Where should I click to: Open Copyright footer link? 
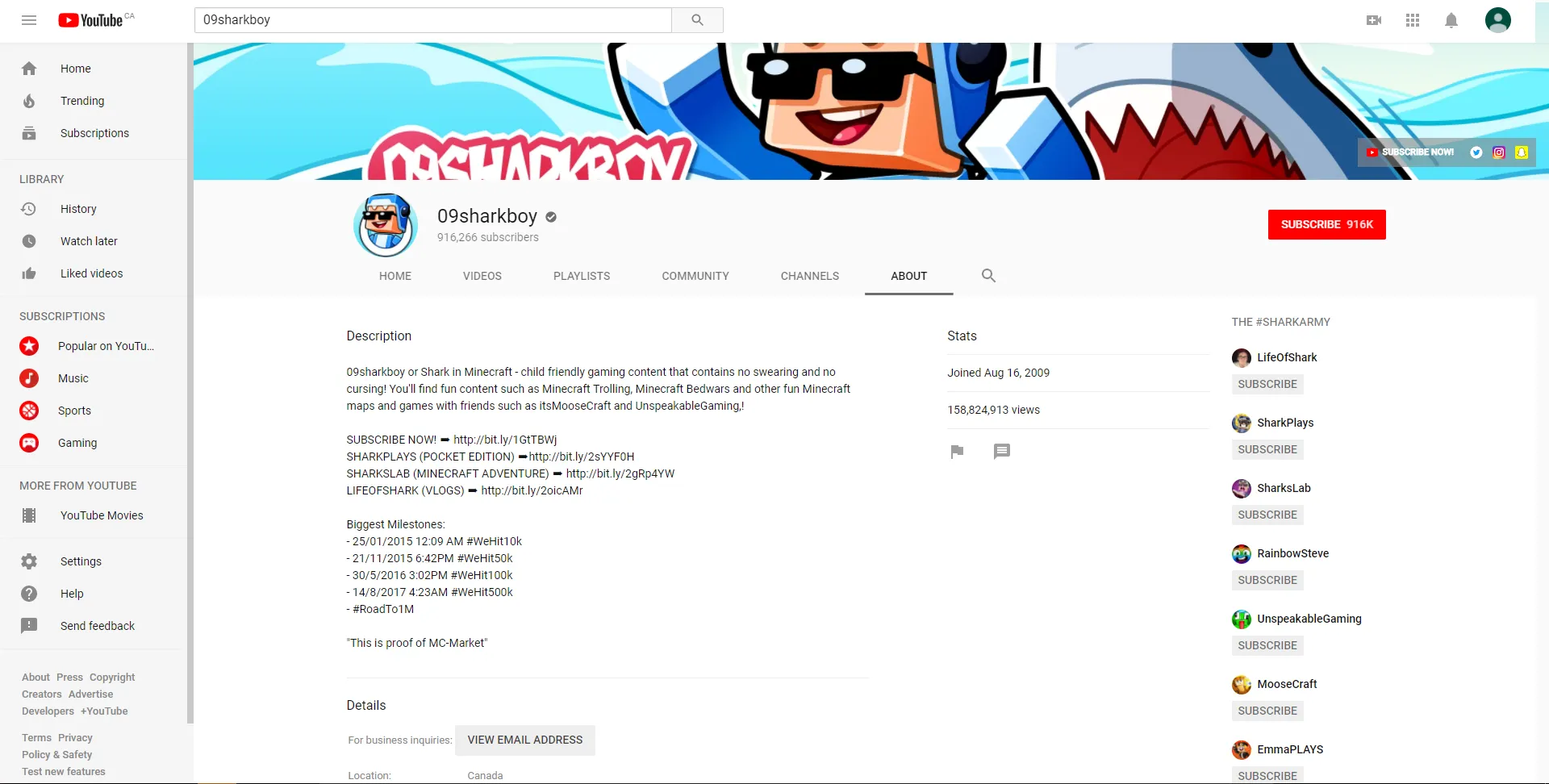point(112,678)
